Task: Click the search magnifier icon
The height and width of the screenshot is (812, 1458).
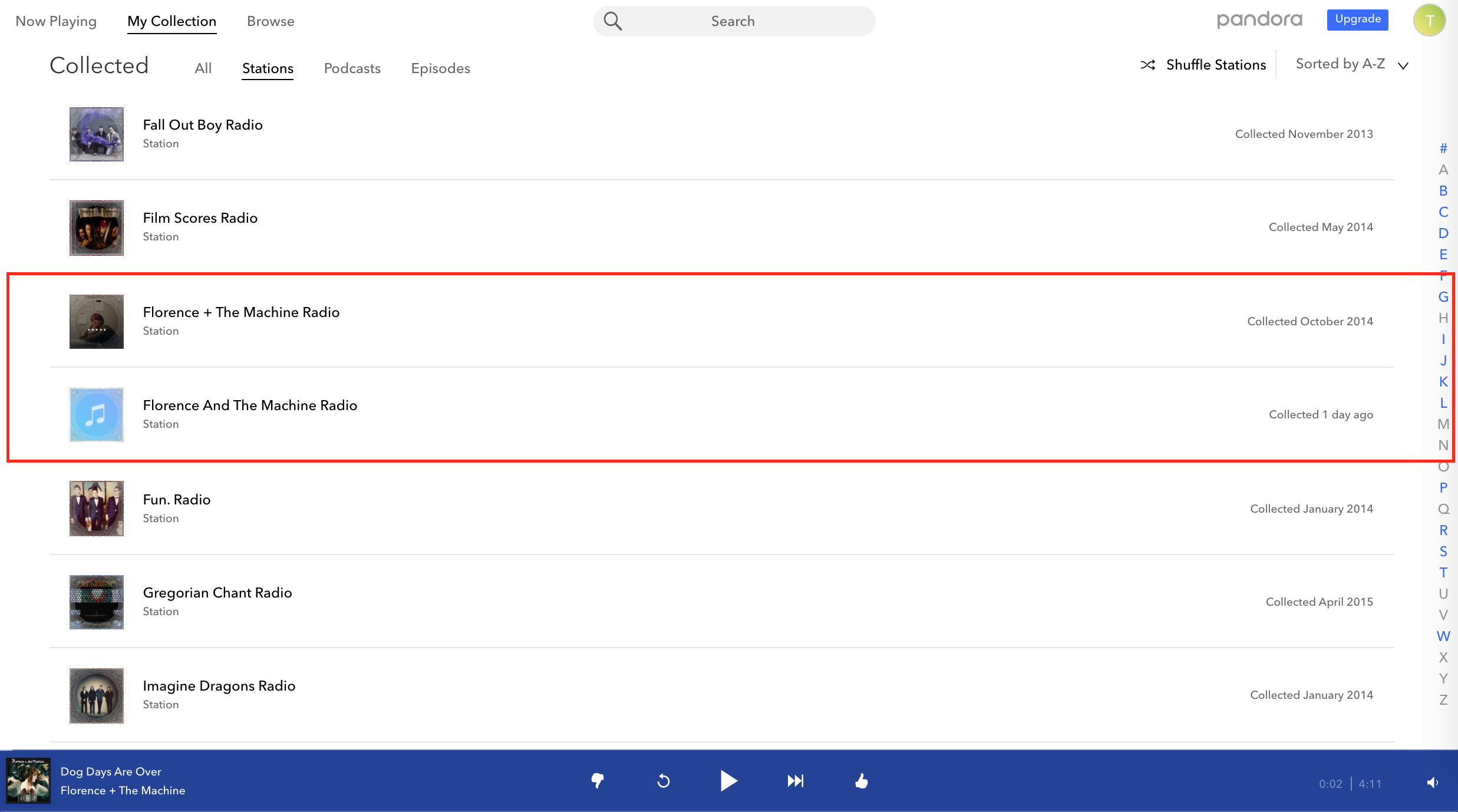Action: pos(613,21)
